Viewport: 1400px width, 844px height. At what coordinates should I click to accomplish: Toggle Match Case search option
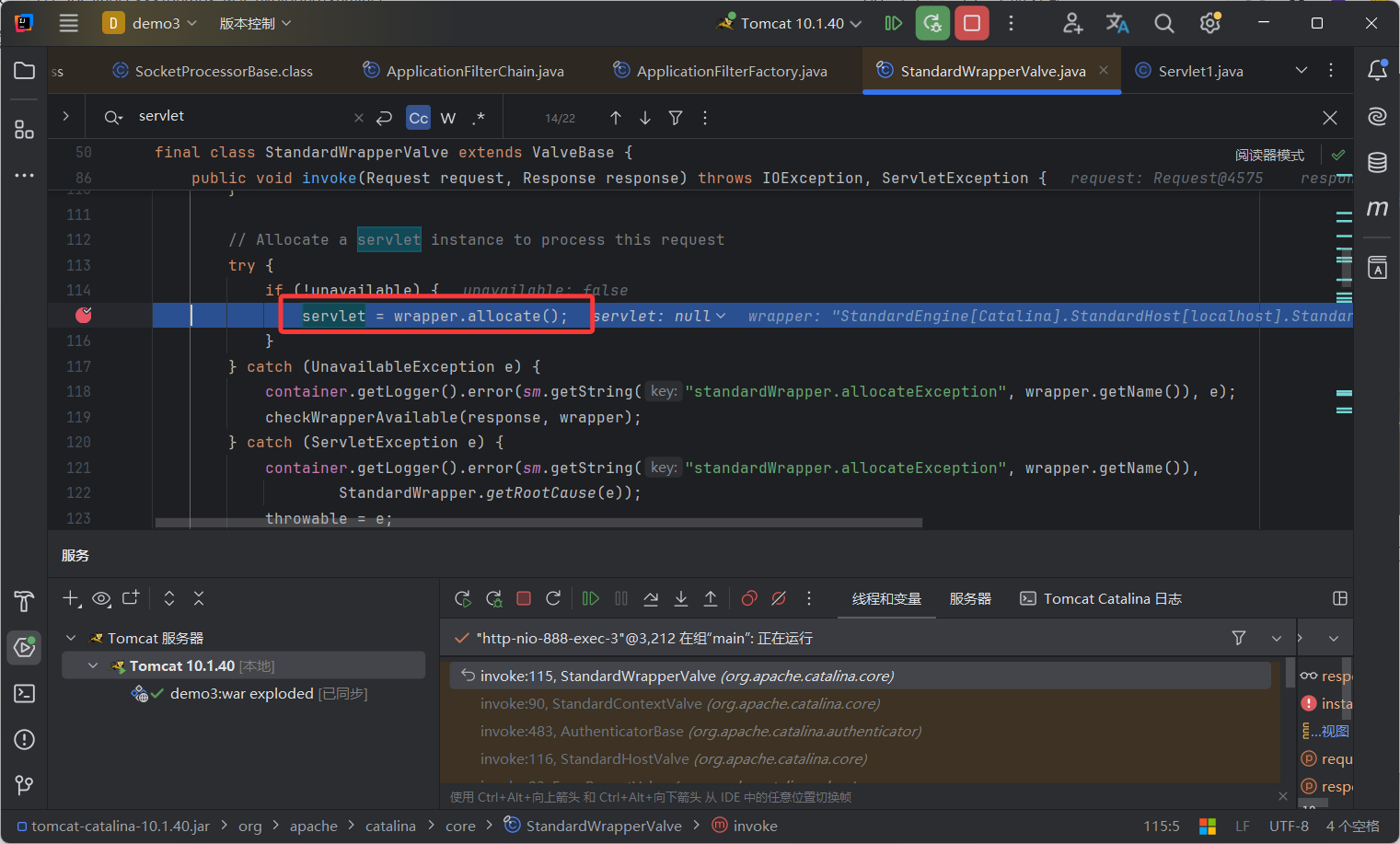(x=418, y=118)
